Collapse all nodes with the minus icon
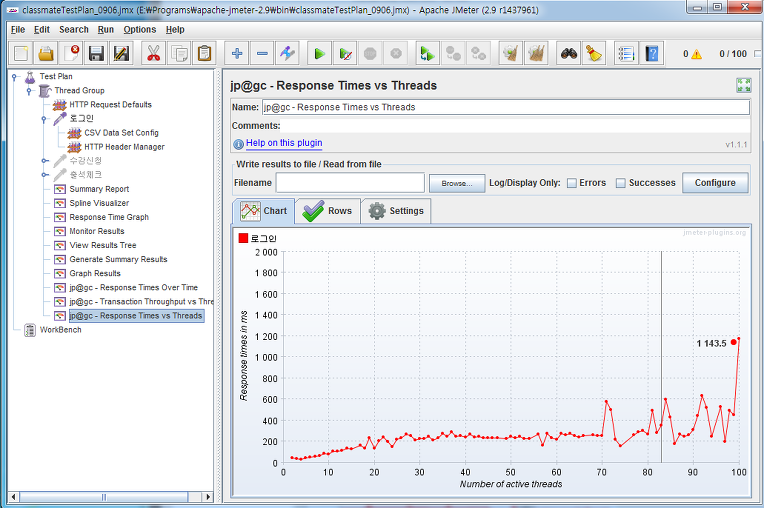764x508 pixels. (262, 53)
